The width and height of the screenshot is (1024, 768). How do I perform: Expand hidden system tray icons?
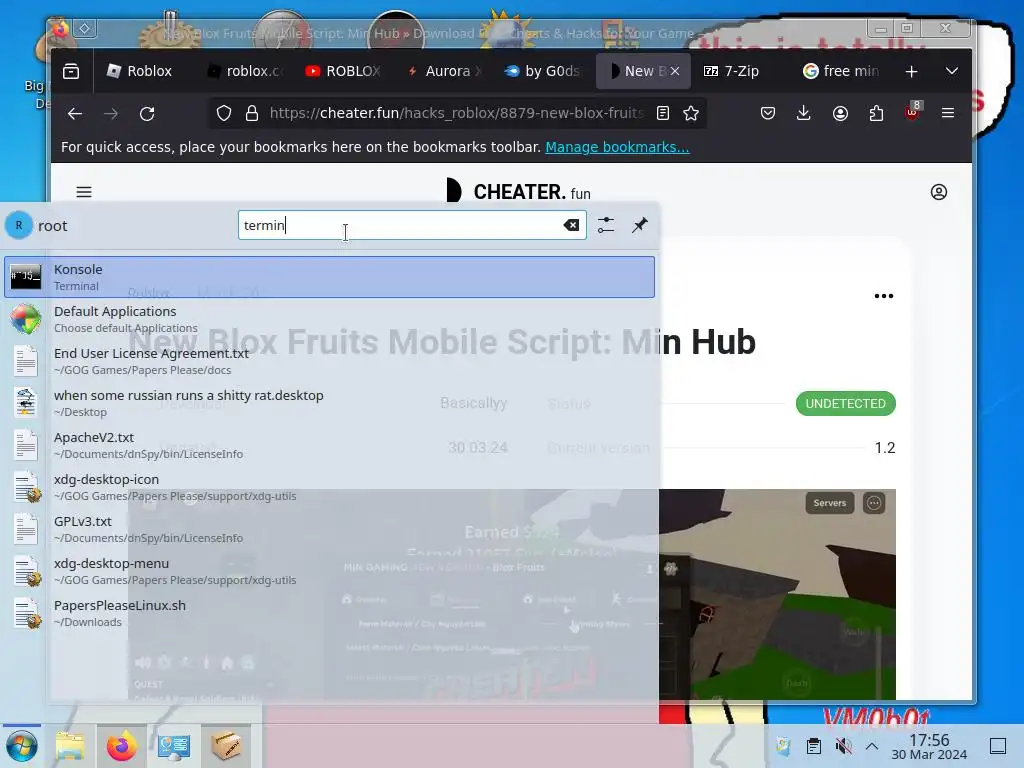(872, 746)
